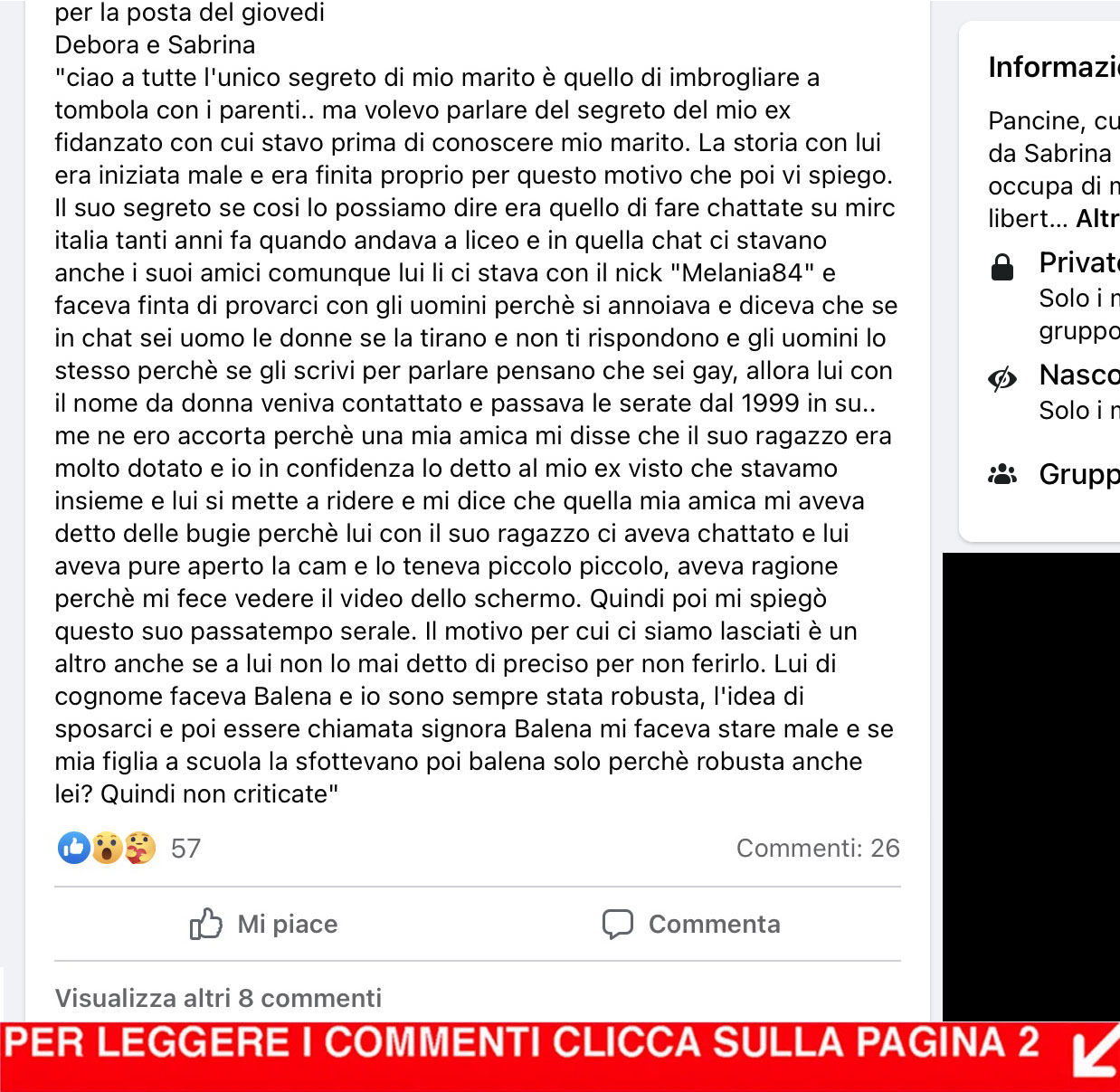Click the Commenta button label

pyautogui.click(x=715, y=924)
